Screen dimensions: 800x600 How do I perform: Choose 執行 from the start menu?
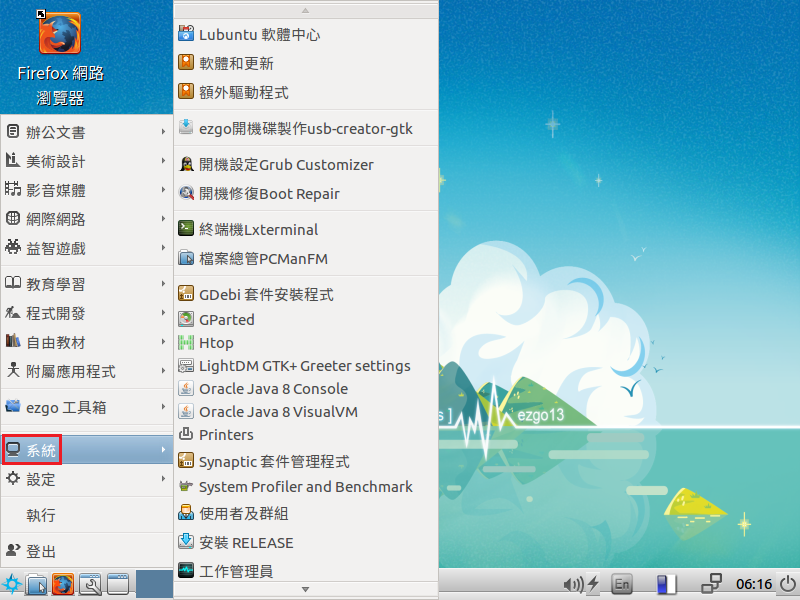pyautogui.click(x=87, y=515)
